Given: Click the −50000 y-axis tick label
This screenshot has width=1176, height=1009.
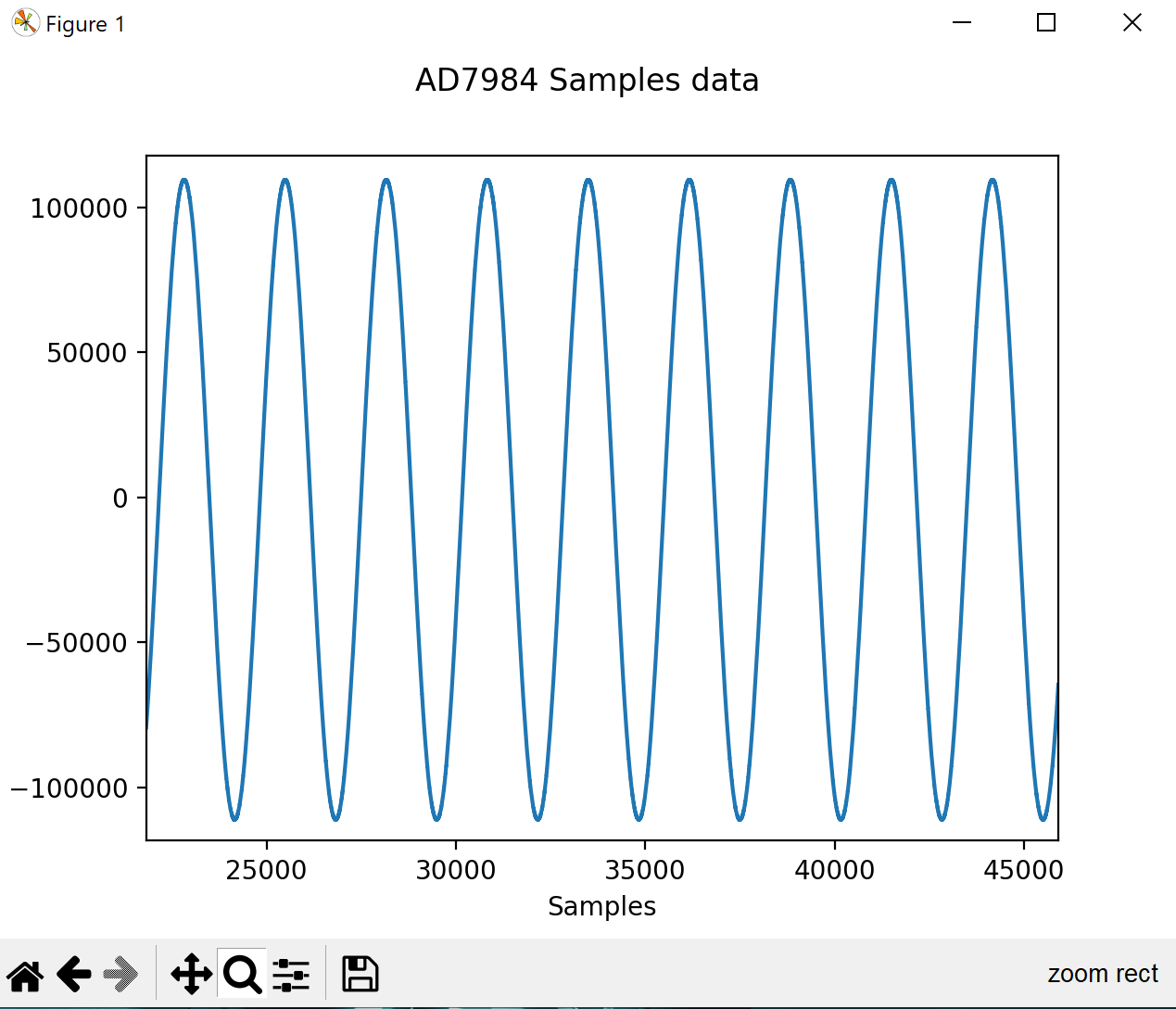Looking at the screenshot, I should (x=77, y=643).
